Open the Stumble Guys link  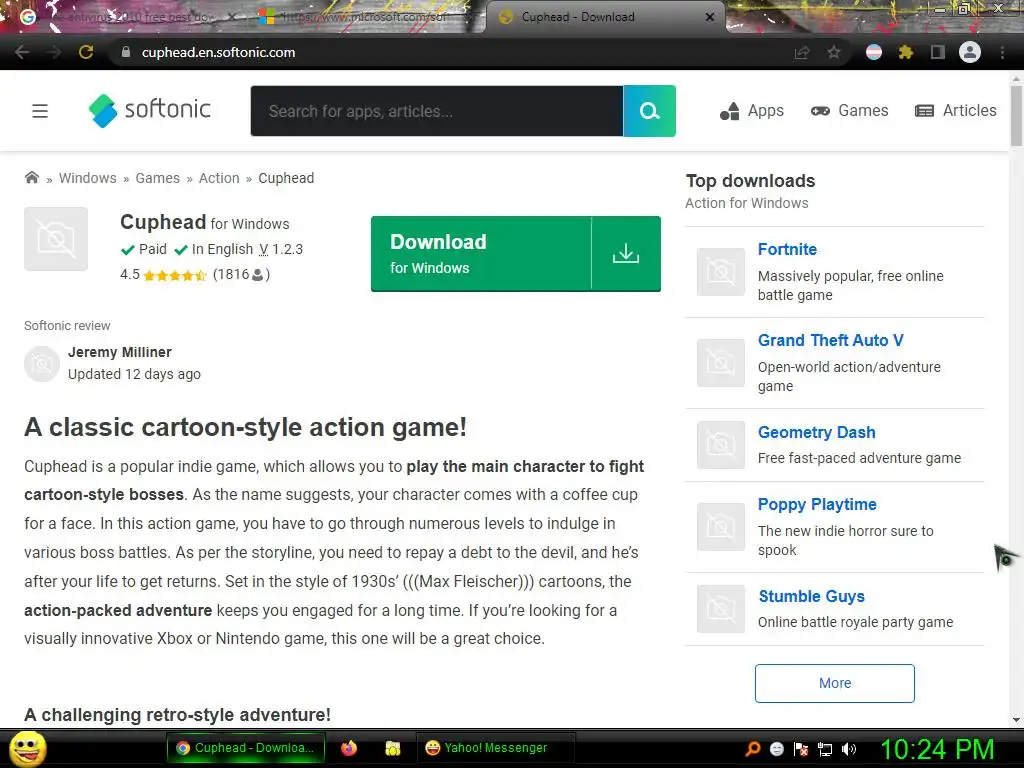coord(811,596)
